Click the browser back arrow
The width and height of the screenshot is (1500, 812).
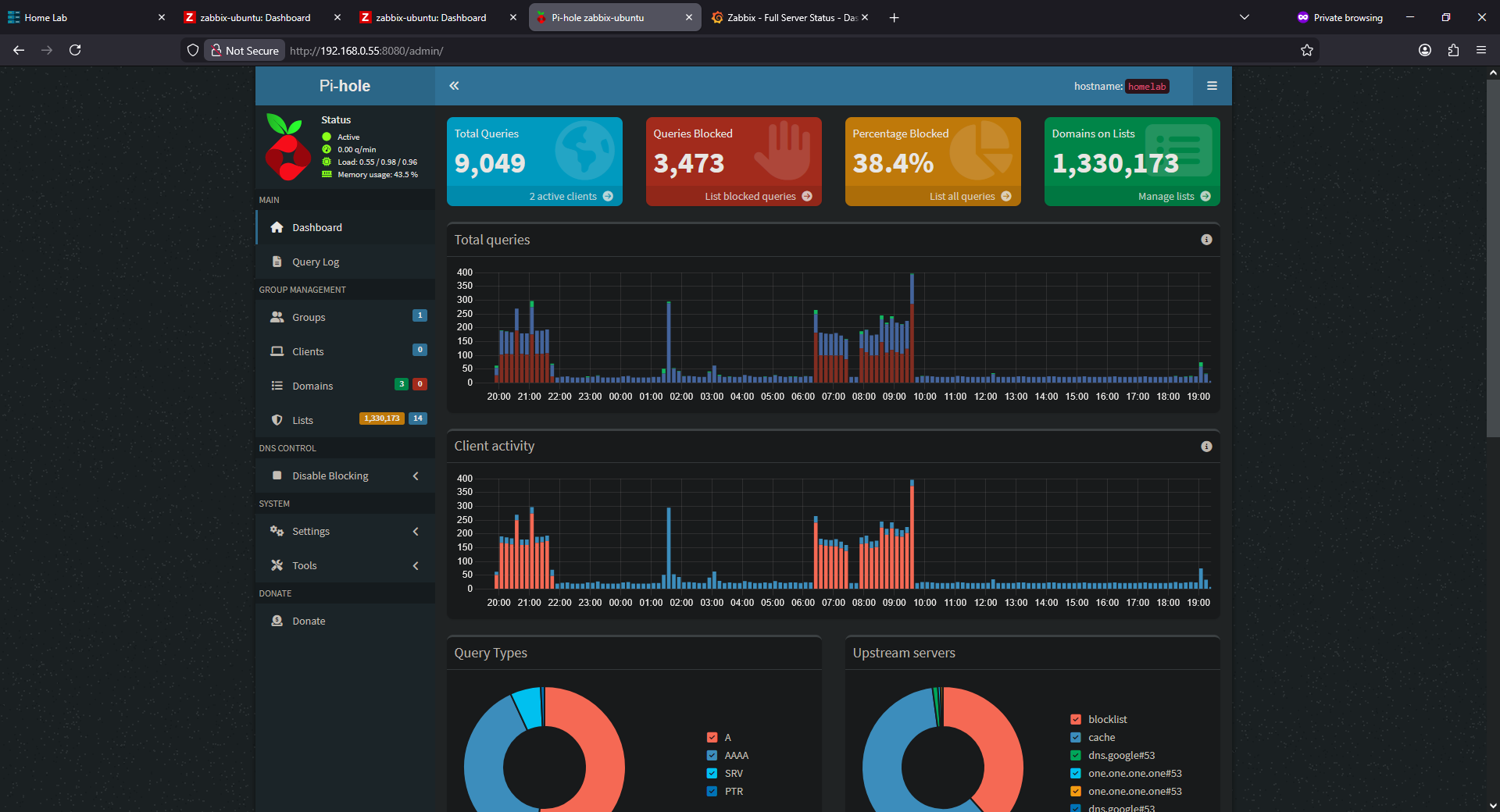pyautogui.click(x=19, y=50)
